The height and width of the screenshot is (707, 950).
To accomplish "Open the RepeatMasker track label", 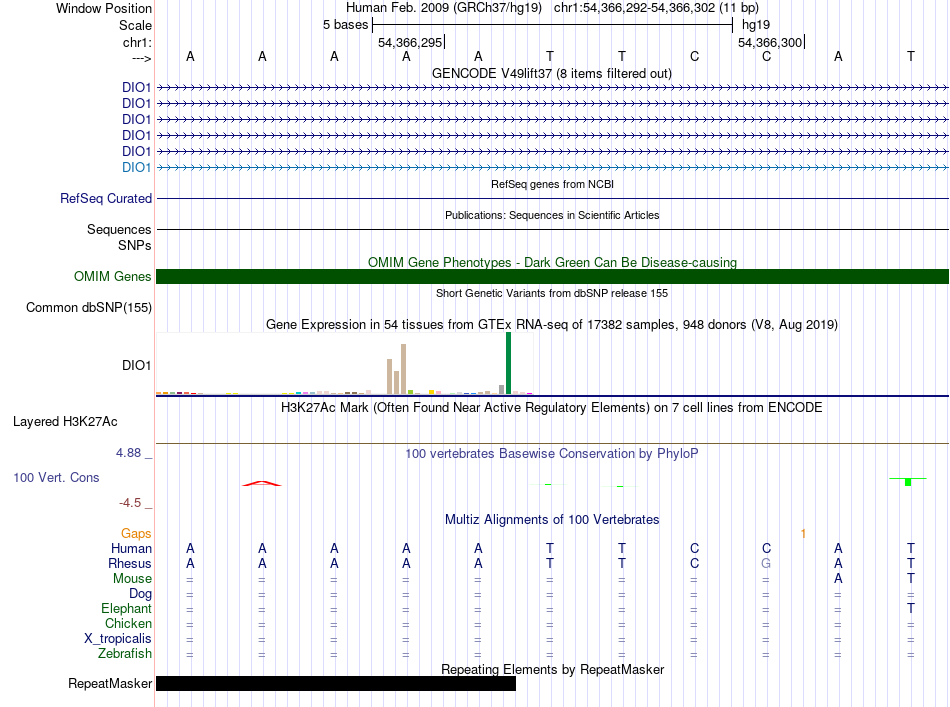I will [x=110, y=683].
